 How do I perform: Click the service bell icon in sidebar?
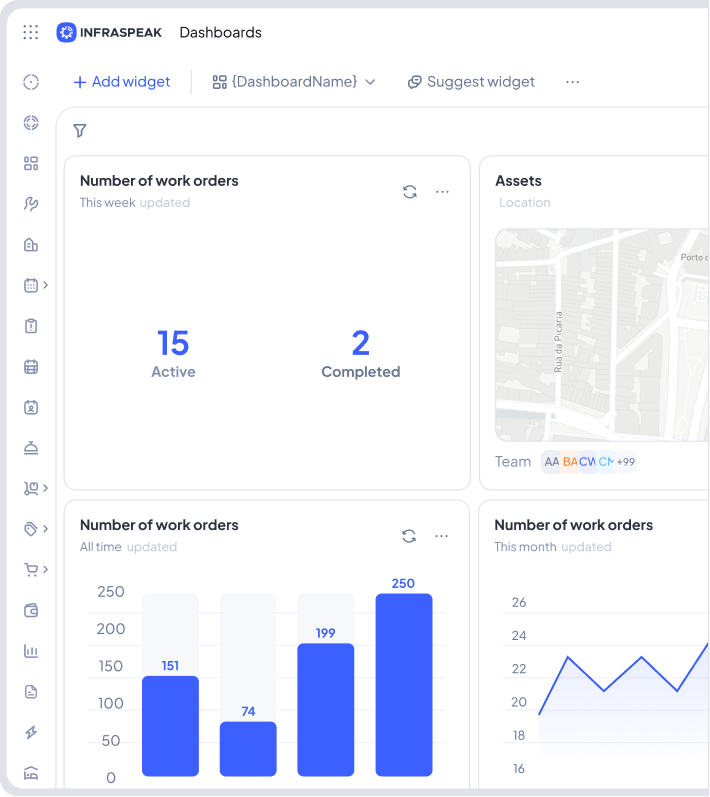pyautogui.click(x=31, y=448)
